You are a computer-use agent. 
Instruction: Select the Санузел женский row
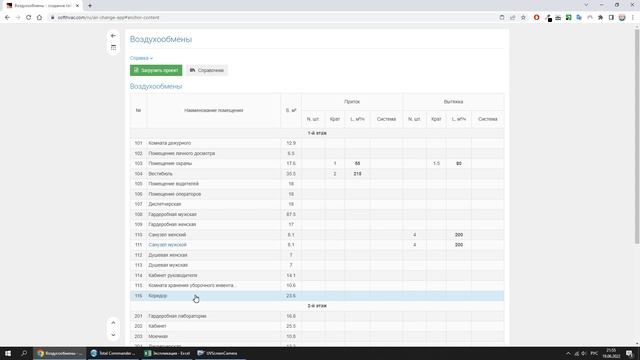(317, 235)
